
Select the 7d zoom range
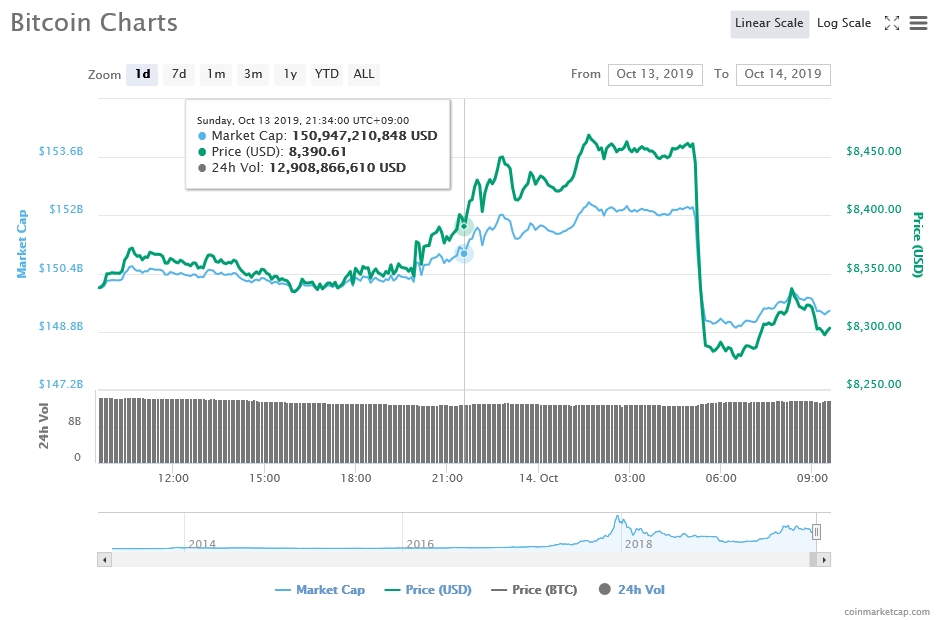tap(179, 74)
